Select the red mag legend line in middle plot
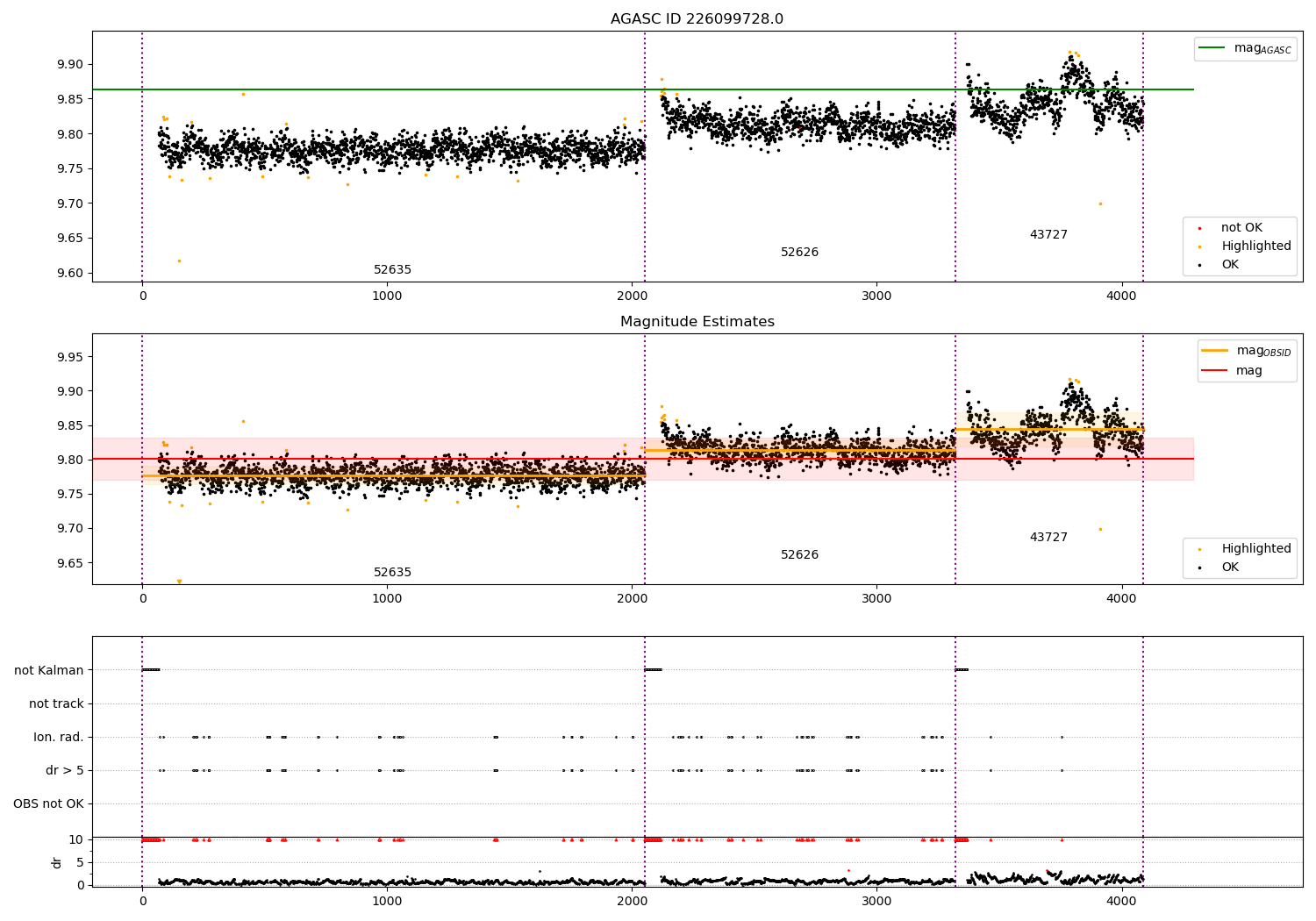Viewport: 1316px width, 921px height. click(1215, 371)
